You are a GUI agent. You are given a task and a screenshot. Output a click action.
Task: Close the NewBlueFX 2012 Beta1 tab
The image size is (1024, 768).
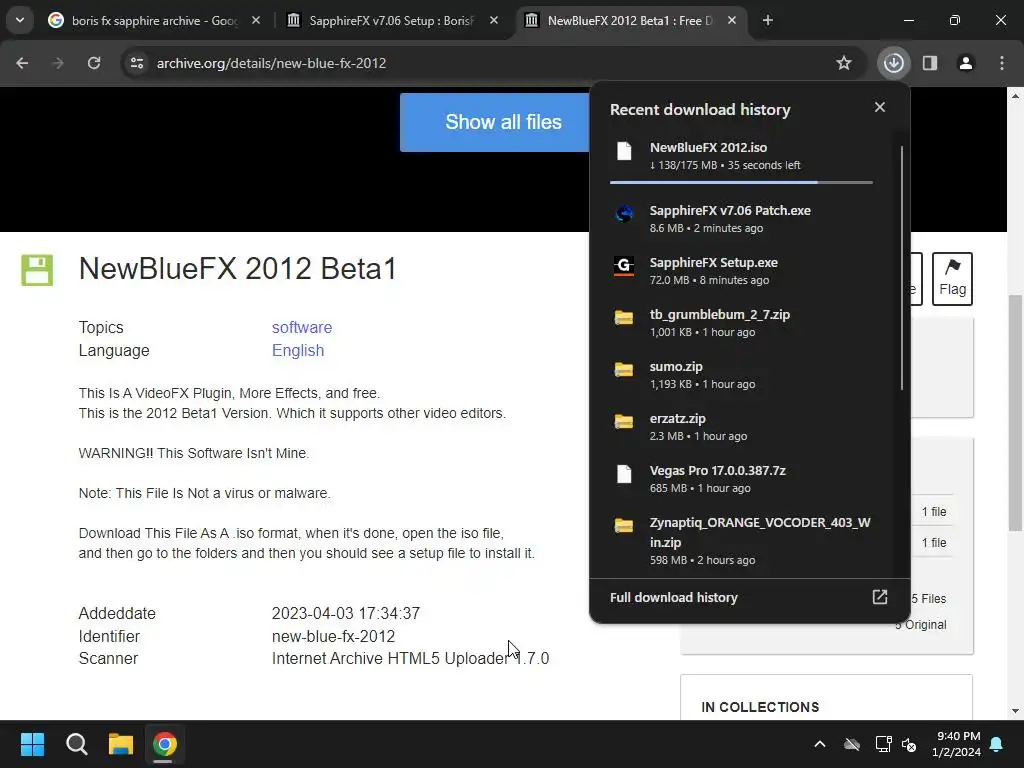[x=732, y=20]
